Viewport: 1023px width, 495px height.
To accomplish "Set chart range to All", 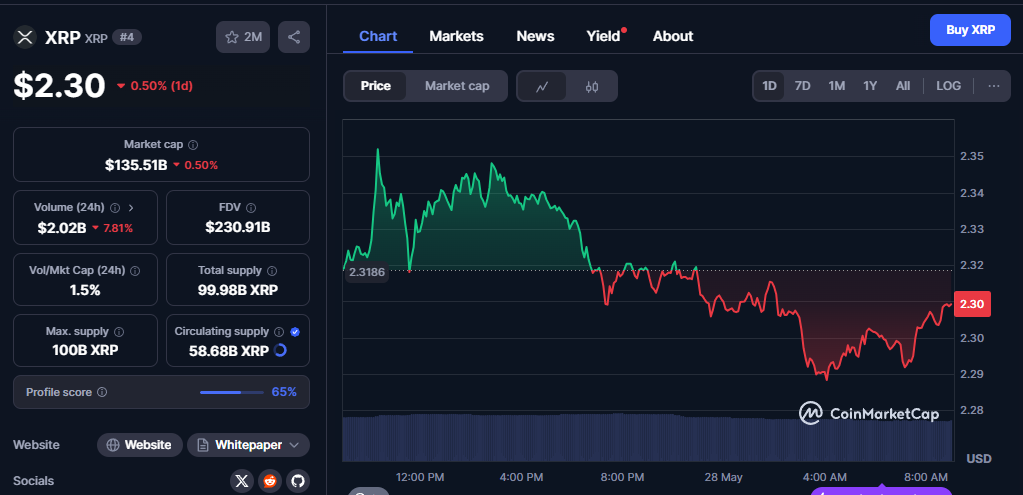I will pyautogui.click(x=903, y=86).
